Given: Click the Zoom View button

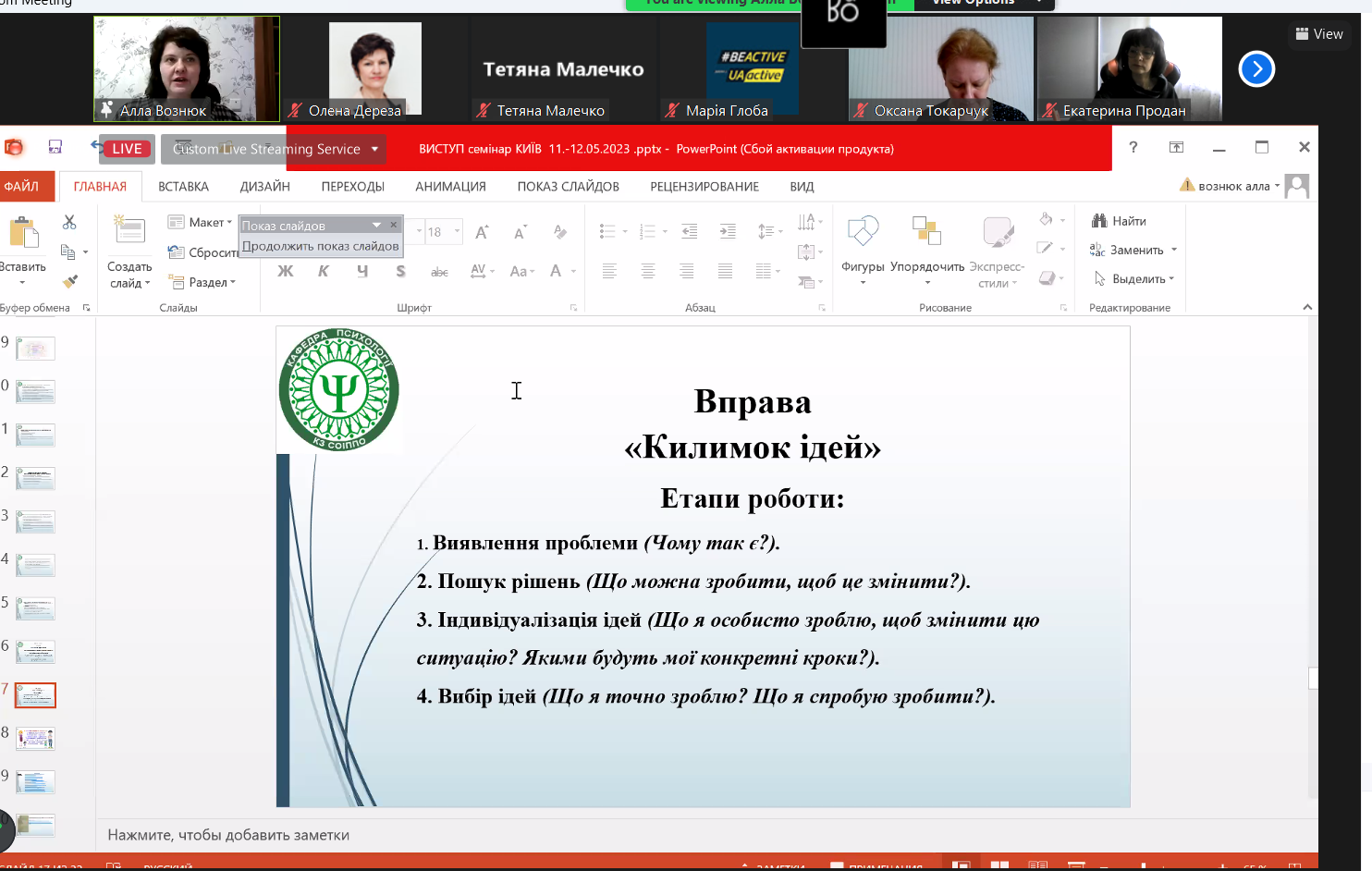Looking at the screenshot, I should pos(1319,34).
